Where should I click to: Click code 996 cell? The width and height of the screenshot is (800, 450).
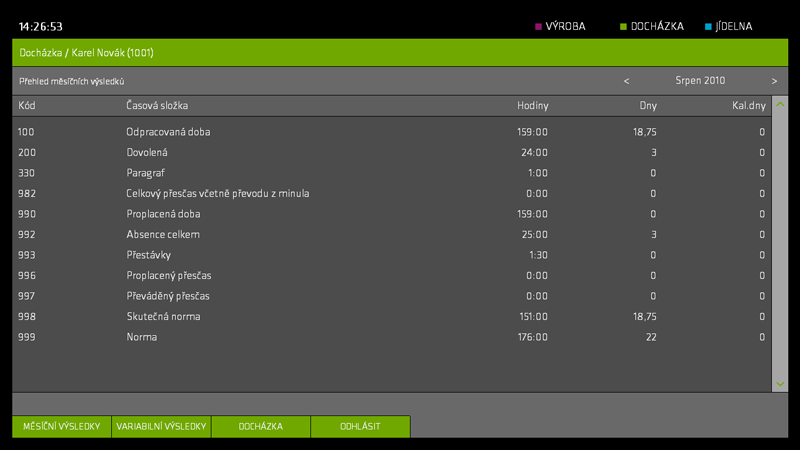tap(27, 276)
